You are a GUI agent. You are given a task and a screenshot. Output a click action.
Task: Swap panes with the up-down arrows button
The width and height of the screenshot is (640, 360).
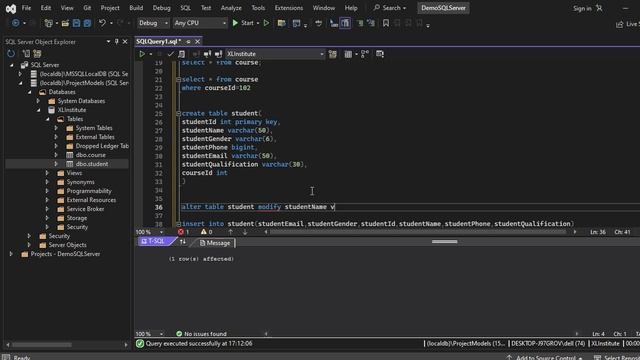tap(182, 242)
